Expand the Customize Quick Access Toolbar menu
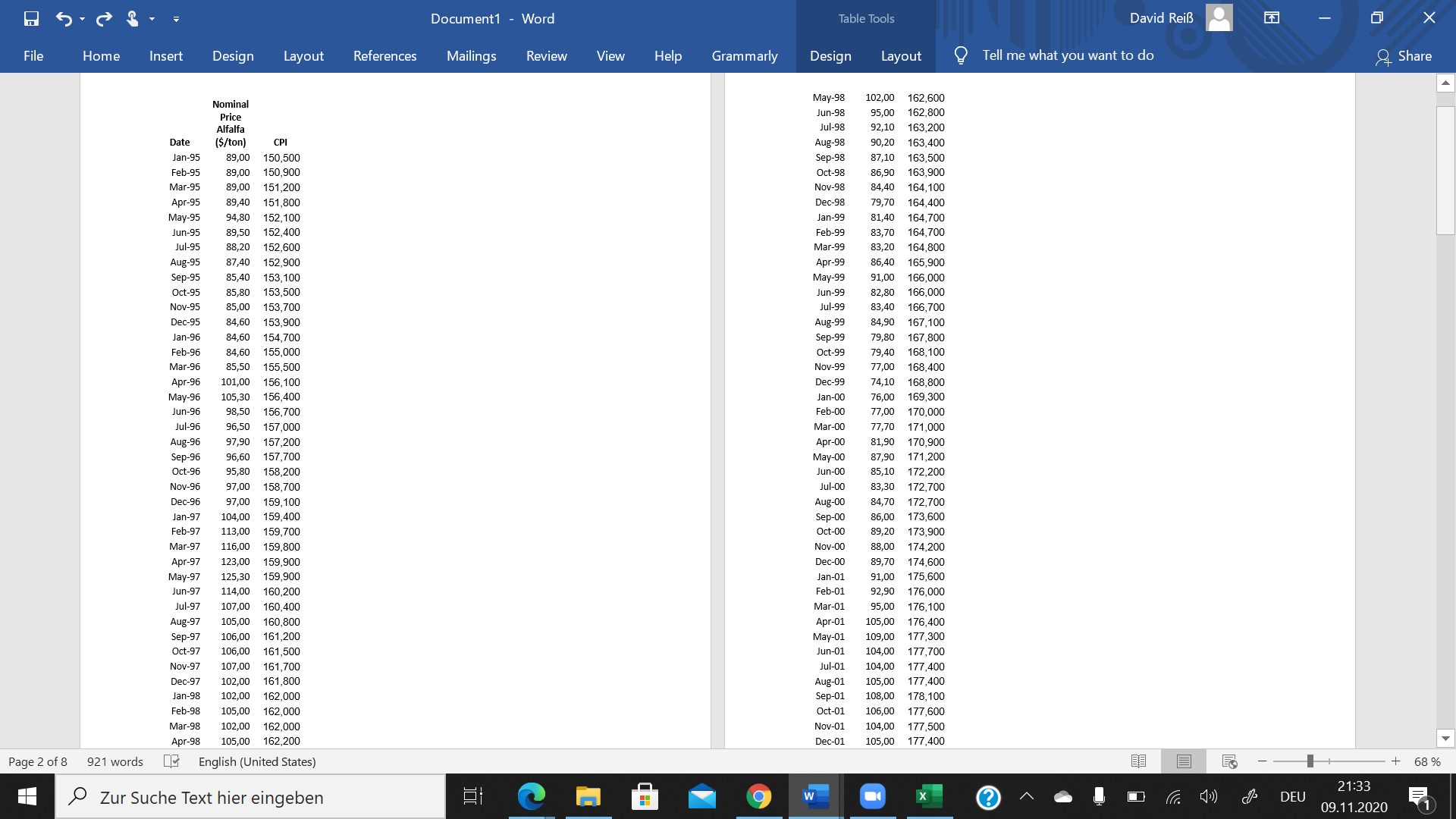 pyautogui.click(x=177, y=19)
